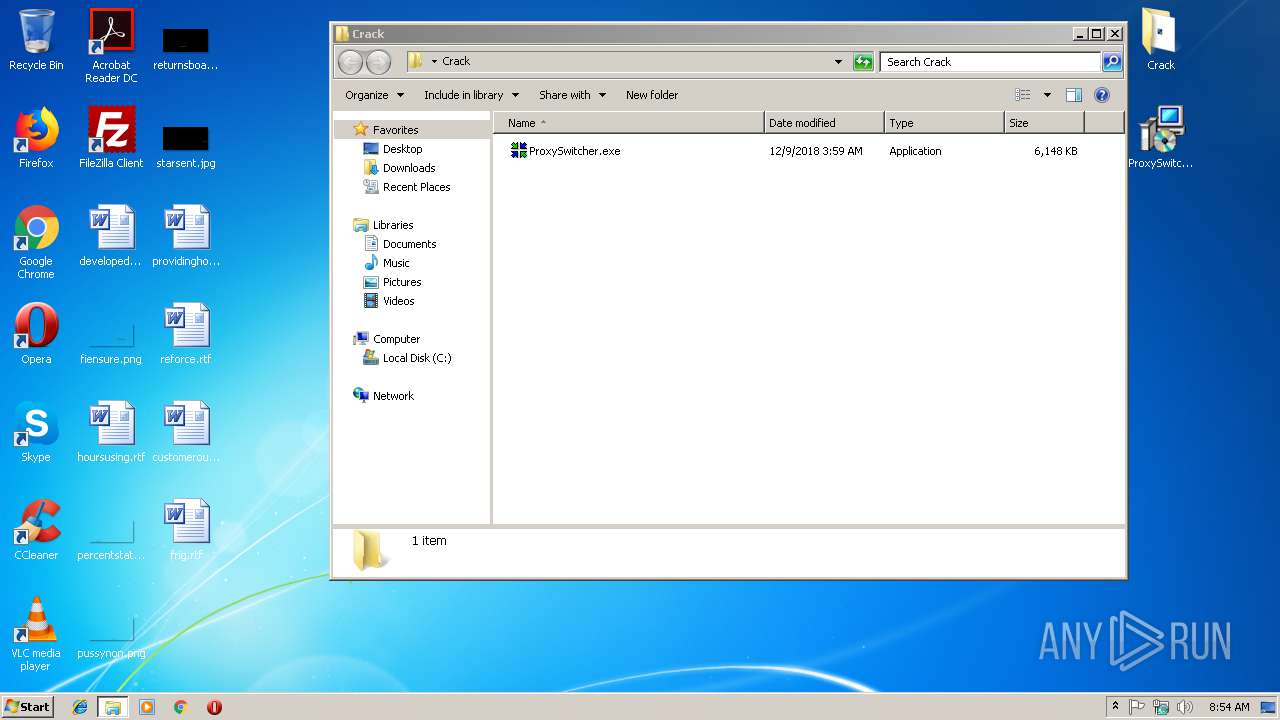
Task: Open the volume speaker tray icon
Action: coord(1185,707)
